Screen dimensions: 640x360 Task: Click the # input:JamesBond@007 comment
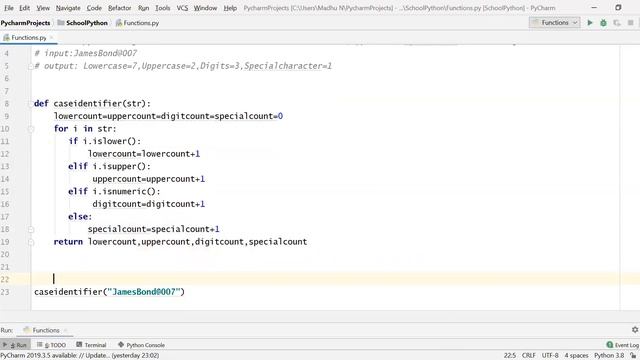pyautogui.click(x=86, y=53)
